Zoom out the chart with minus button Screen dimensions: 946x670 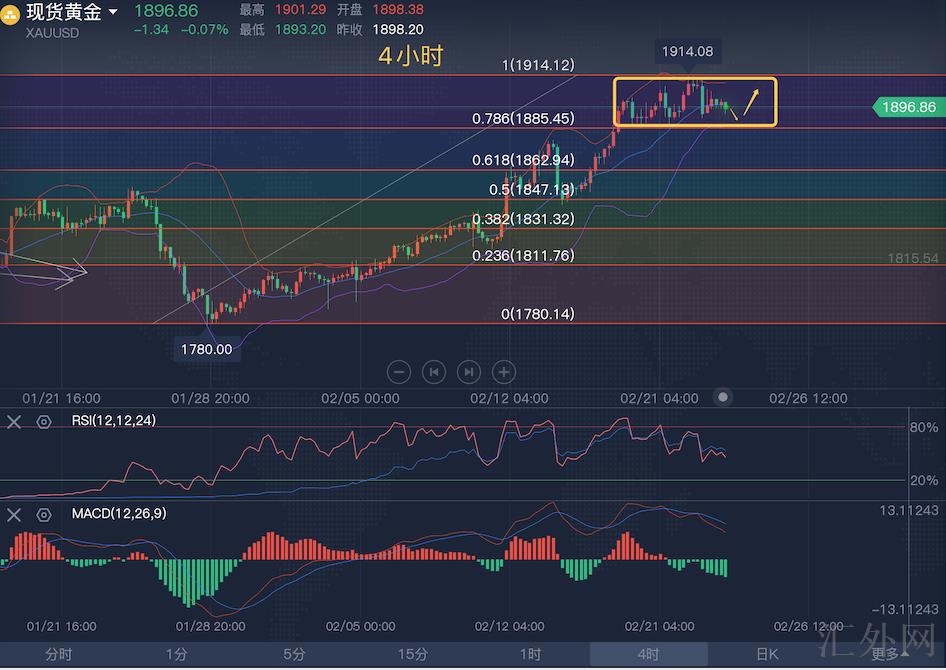(x=399, y=372)
